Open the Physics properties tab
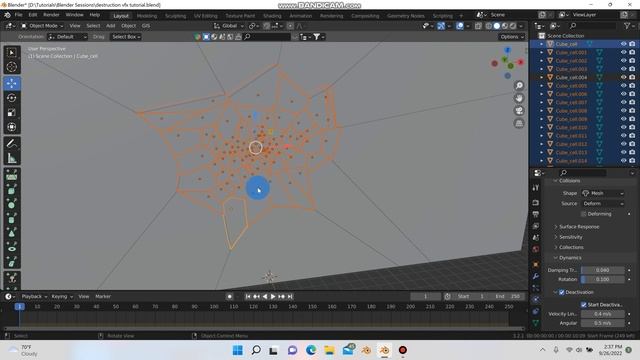 click(536, 300)
